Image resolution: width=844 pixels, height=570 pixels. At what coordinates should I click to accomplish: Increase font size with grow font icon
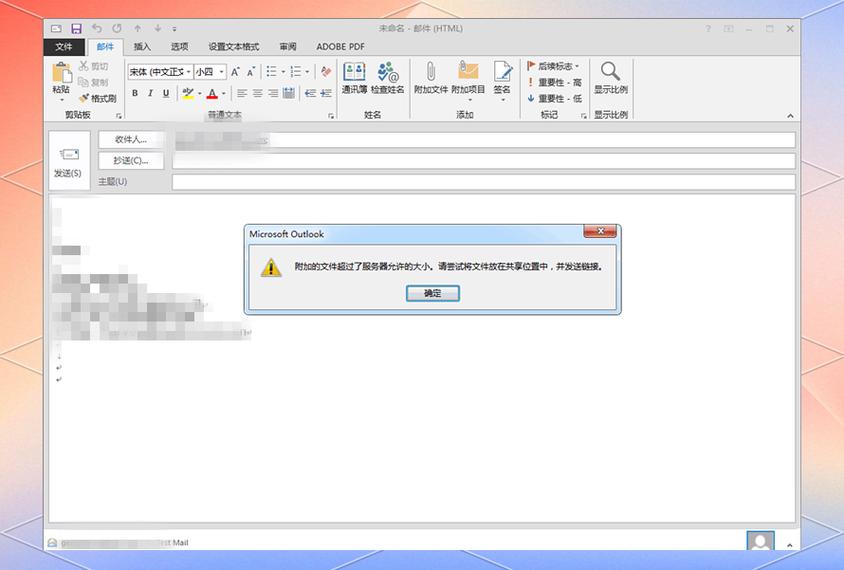pyautogui.click(x=235, y=72)
